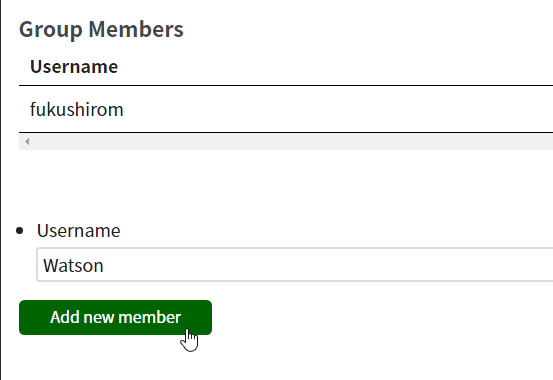Image resolution: width=553 pixels, height=380 pixels.
Task: Click the word Watson in the text field
Action: tap(73, 265)
